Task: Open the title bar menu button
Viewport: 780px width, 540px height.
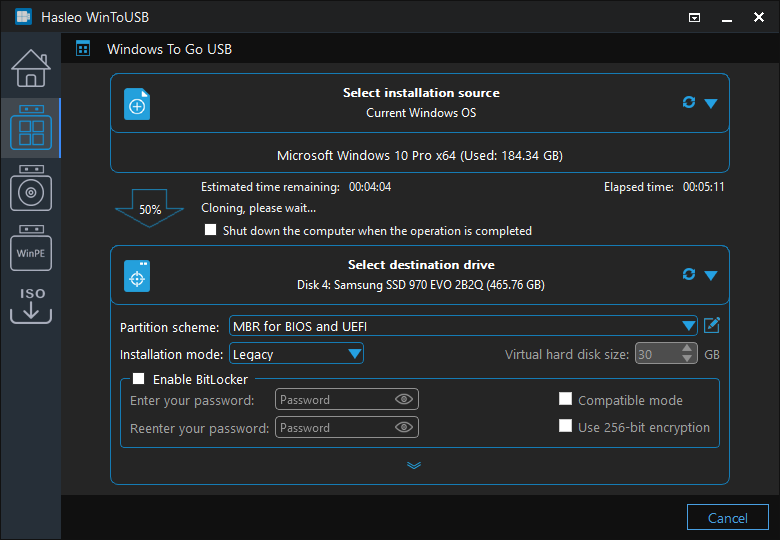Action: click(x=694, y=18)
